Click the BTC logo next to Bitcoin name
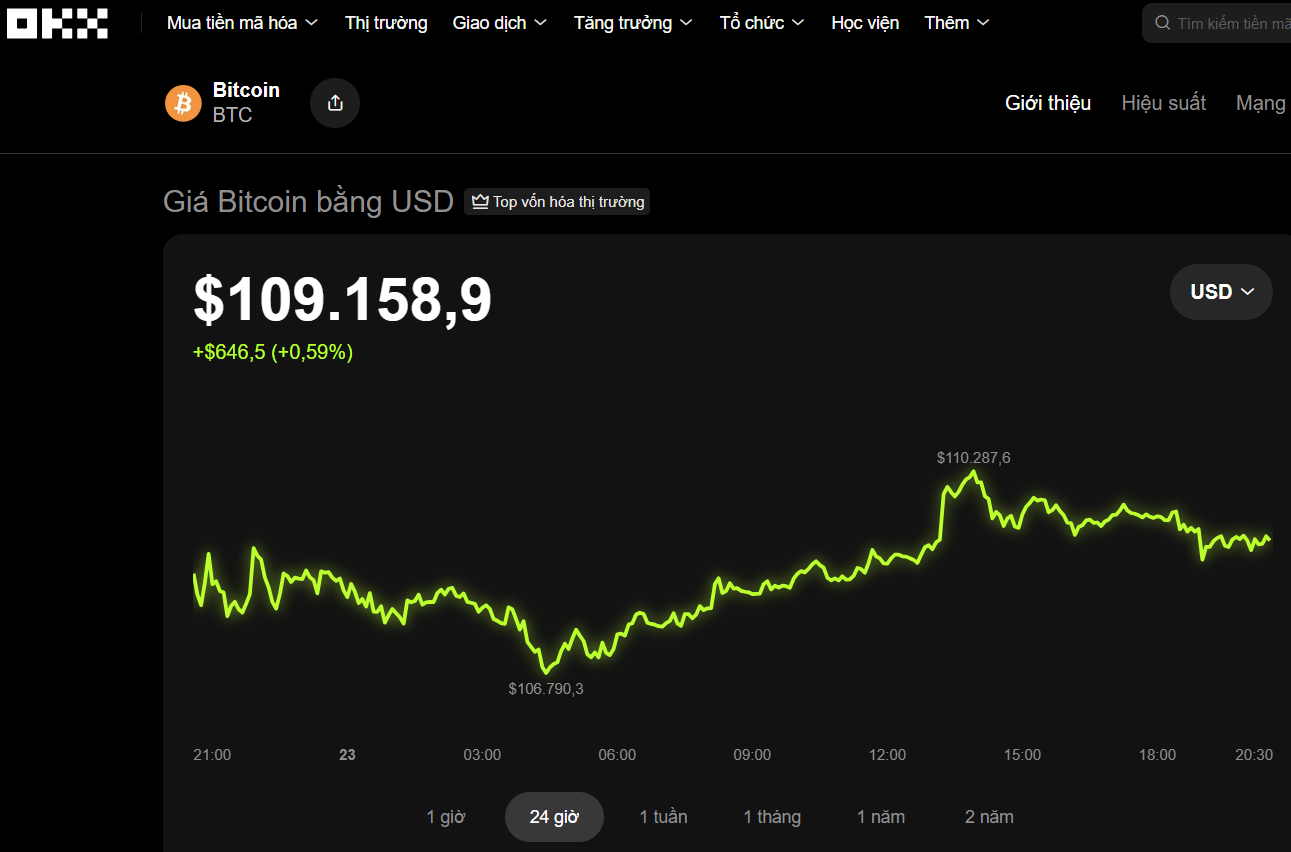1291x852 pixels. pos(183,102)
